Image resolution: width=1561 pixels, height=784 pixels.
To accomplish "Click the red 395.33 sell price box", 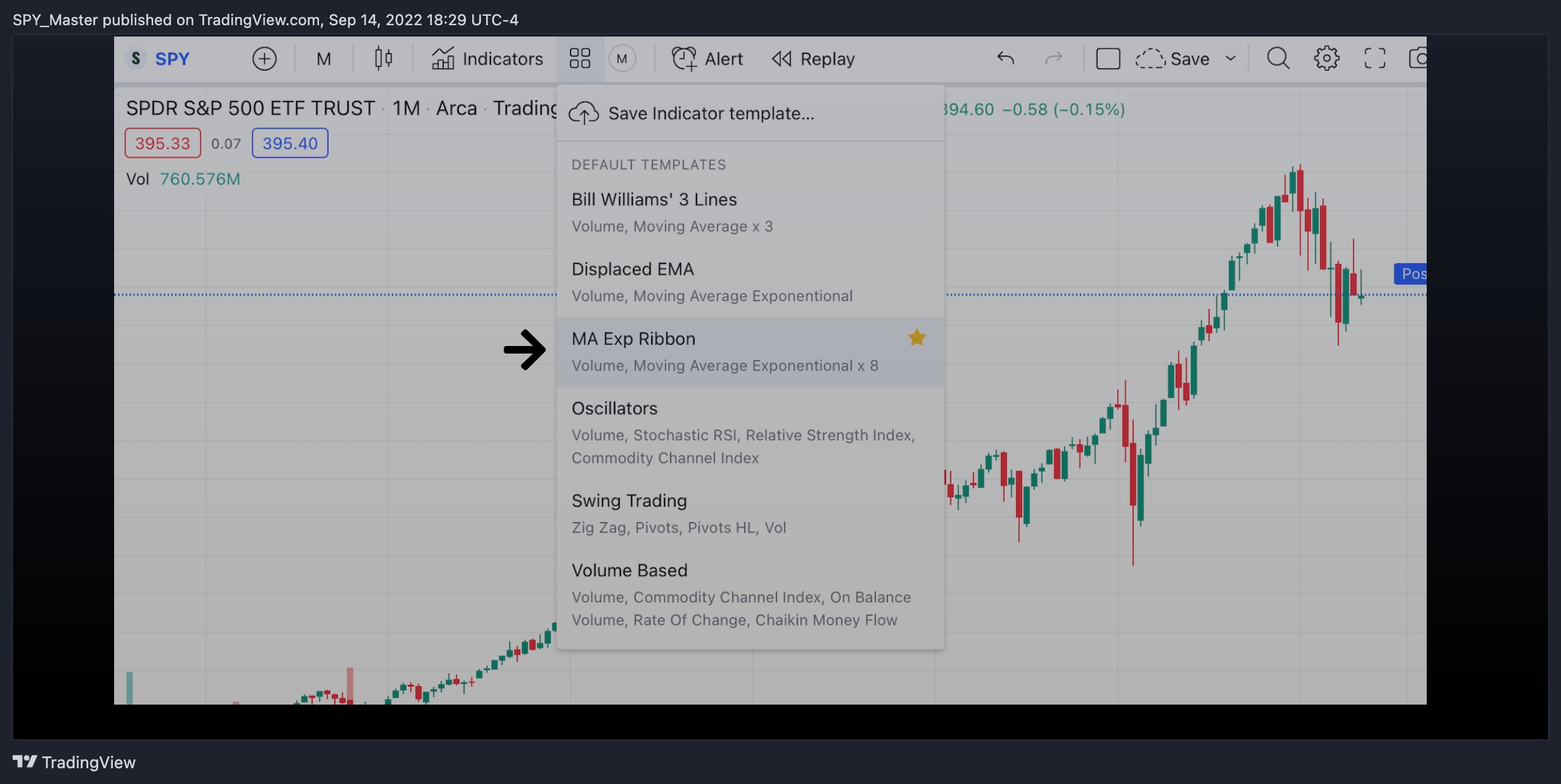I will (x=163, y=143).
